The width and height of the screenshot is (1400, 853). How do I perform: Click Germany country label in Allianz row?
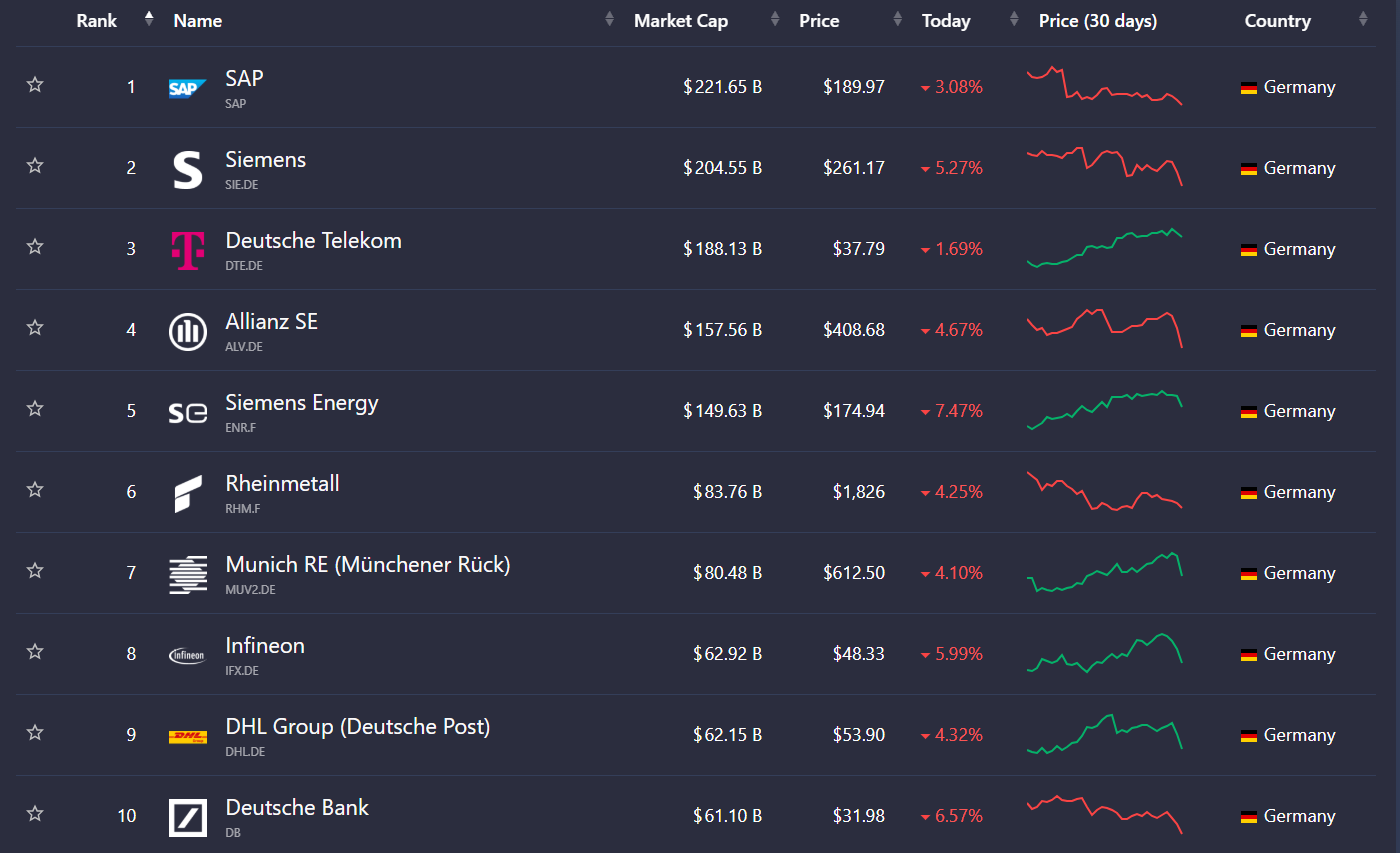click(x=1300, y=331)
